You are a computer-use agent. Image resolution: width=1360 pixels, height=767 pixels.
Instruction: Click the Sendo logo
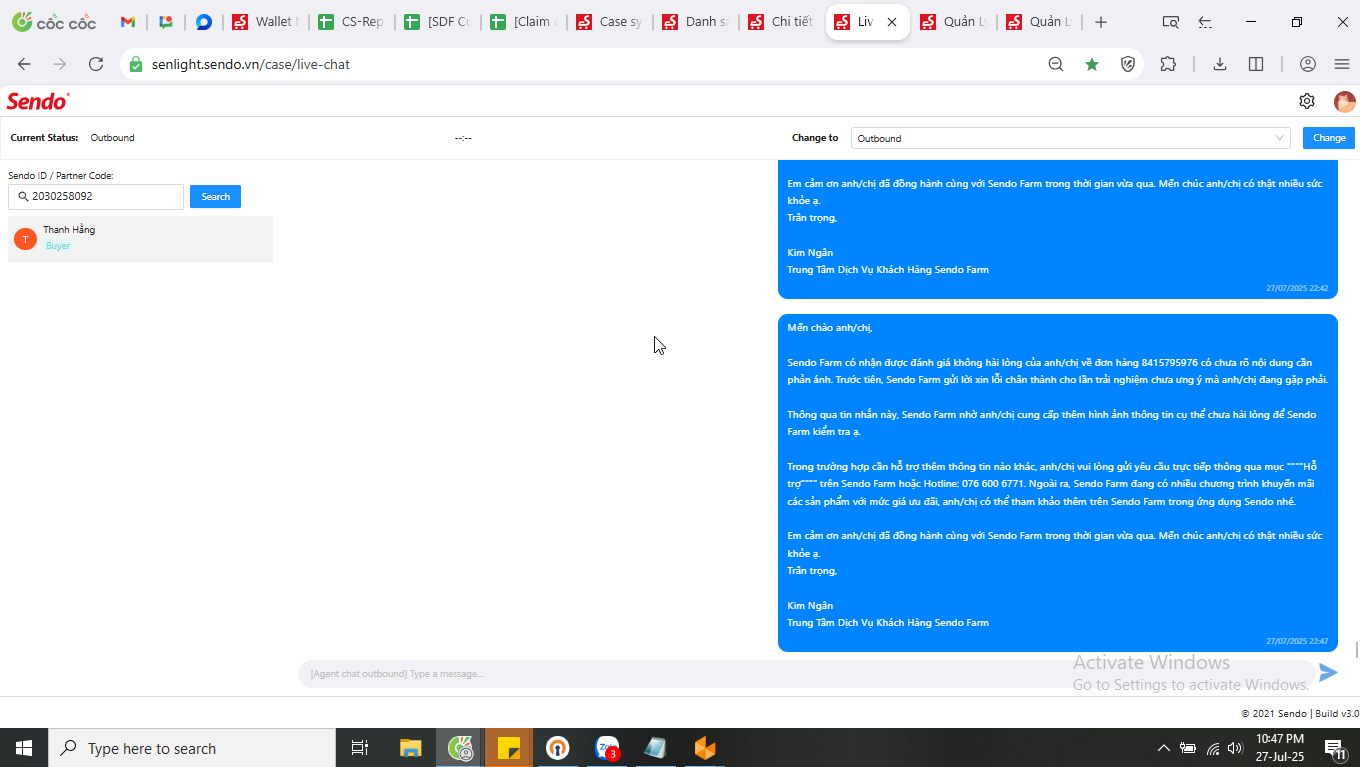38,101
